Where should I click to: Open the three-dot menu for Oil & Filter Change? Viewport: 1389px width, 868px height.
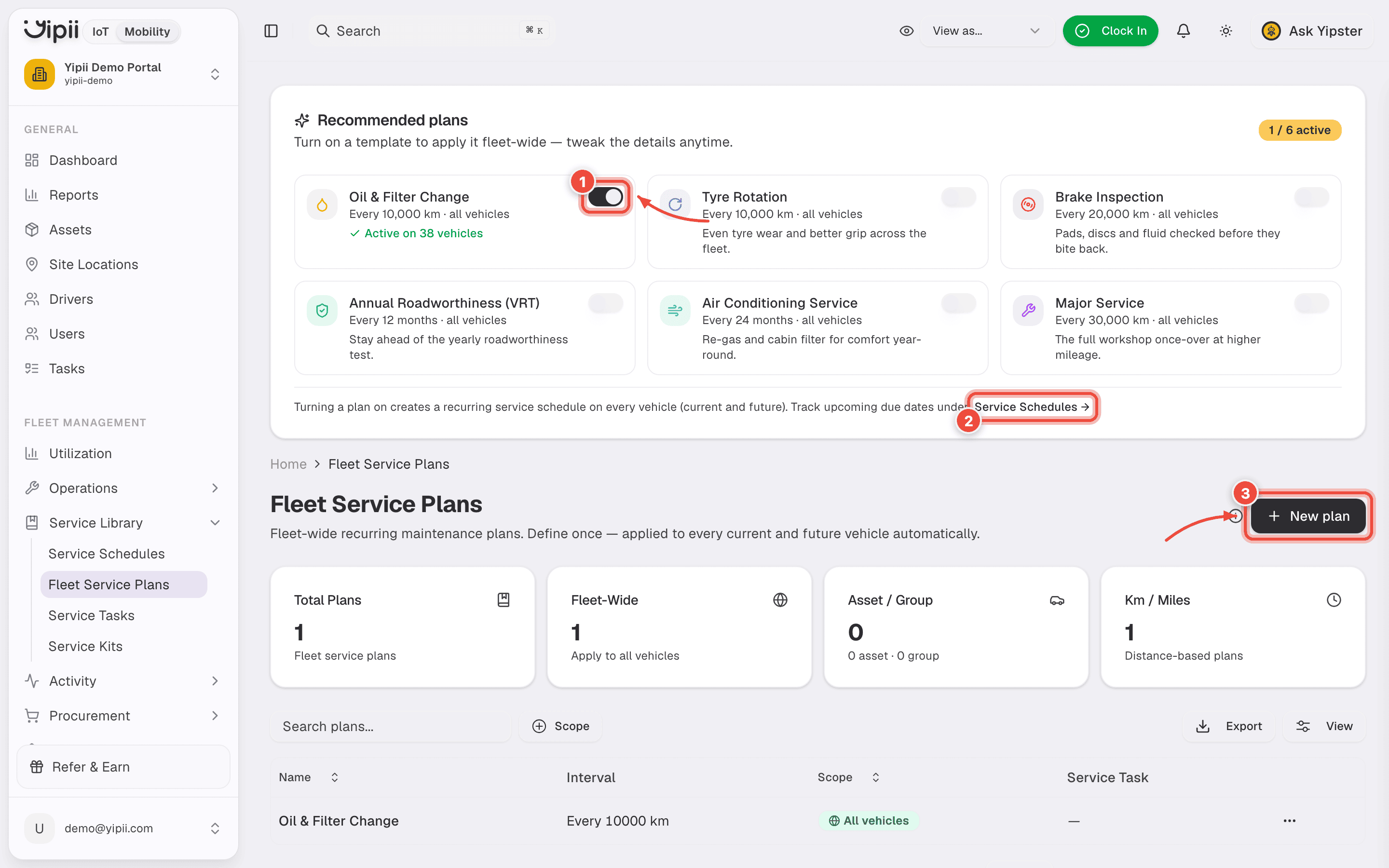[1289, 821]
